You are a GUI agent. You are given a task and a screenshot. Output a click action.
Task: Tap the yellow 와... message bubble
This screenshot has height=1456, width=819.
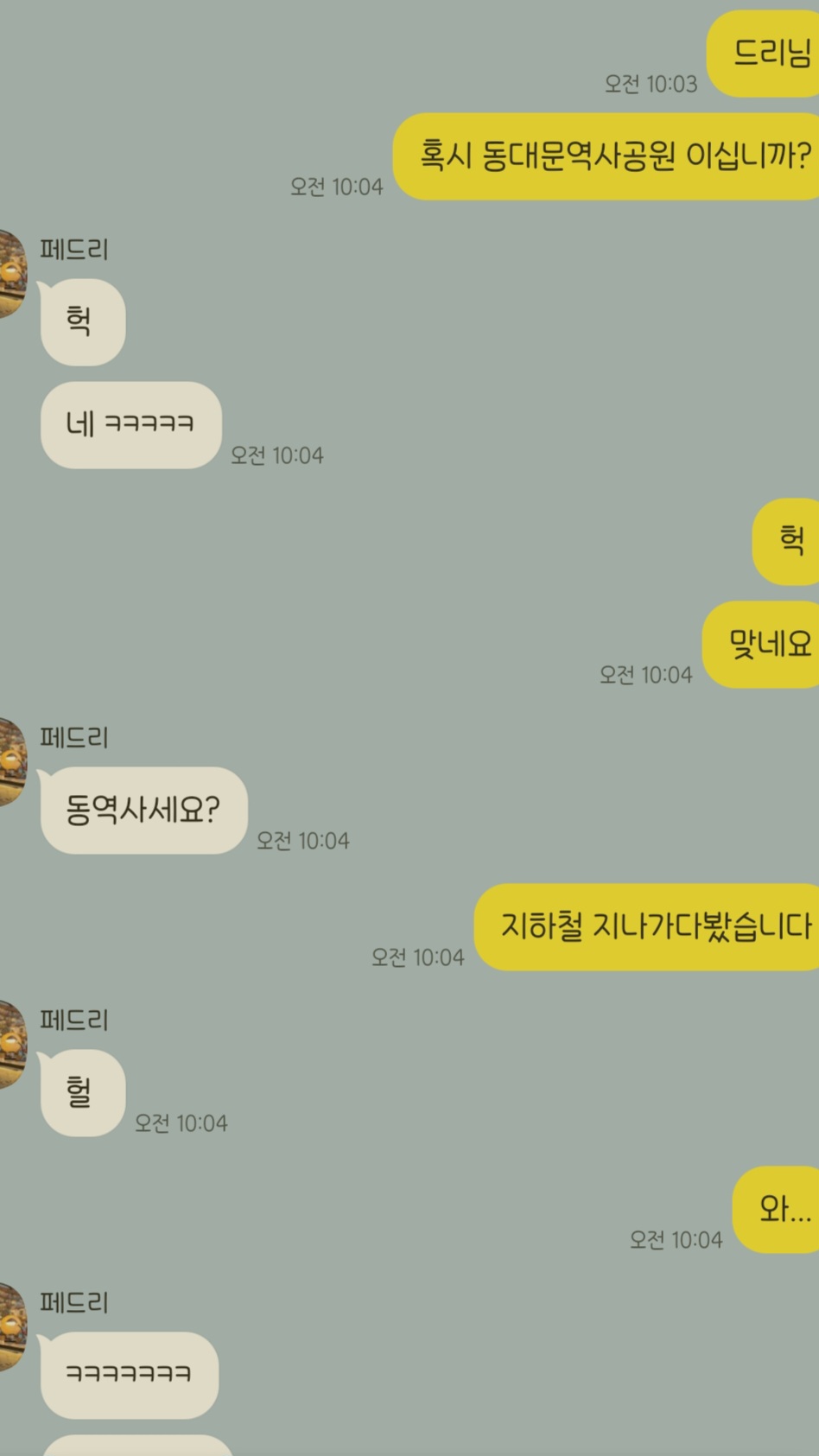[776, 1210]
